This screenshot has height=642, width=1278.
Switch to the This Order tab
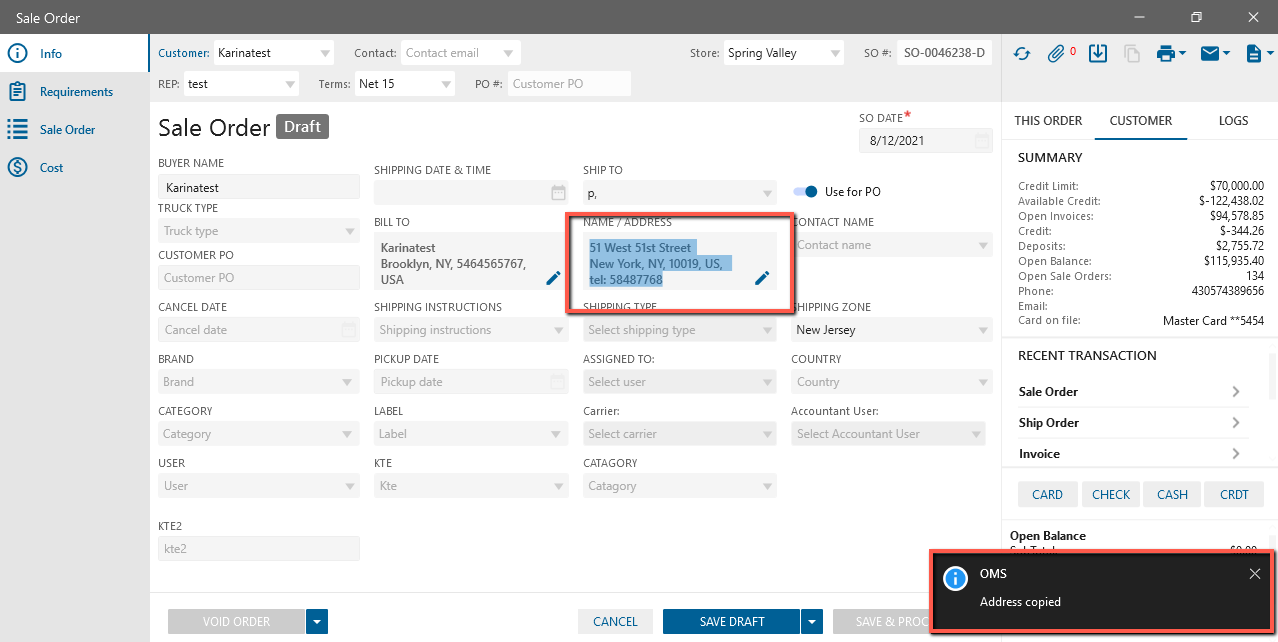[x=1048, y=121]
